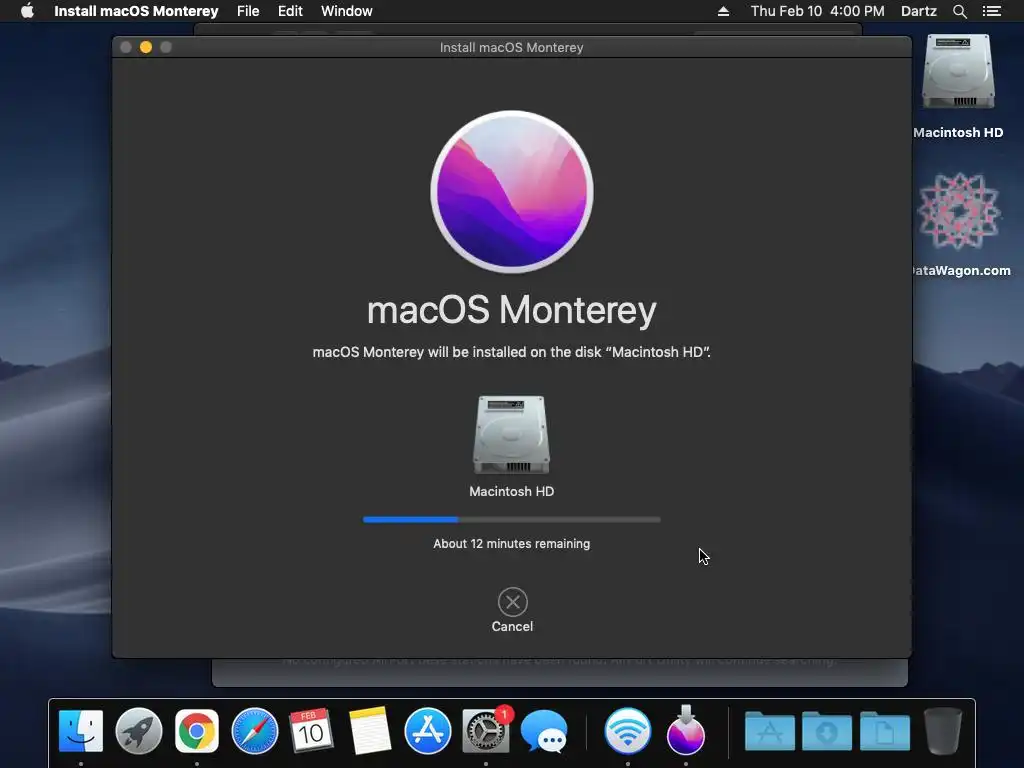
Task: Open Safari compass icon in Dock
Action: 255,731
